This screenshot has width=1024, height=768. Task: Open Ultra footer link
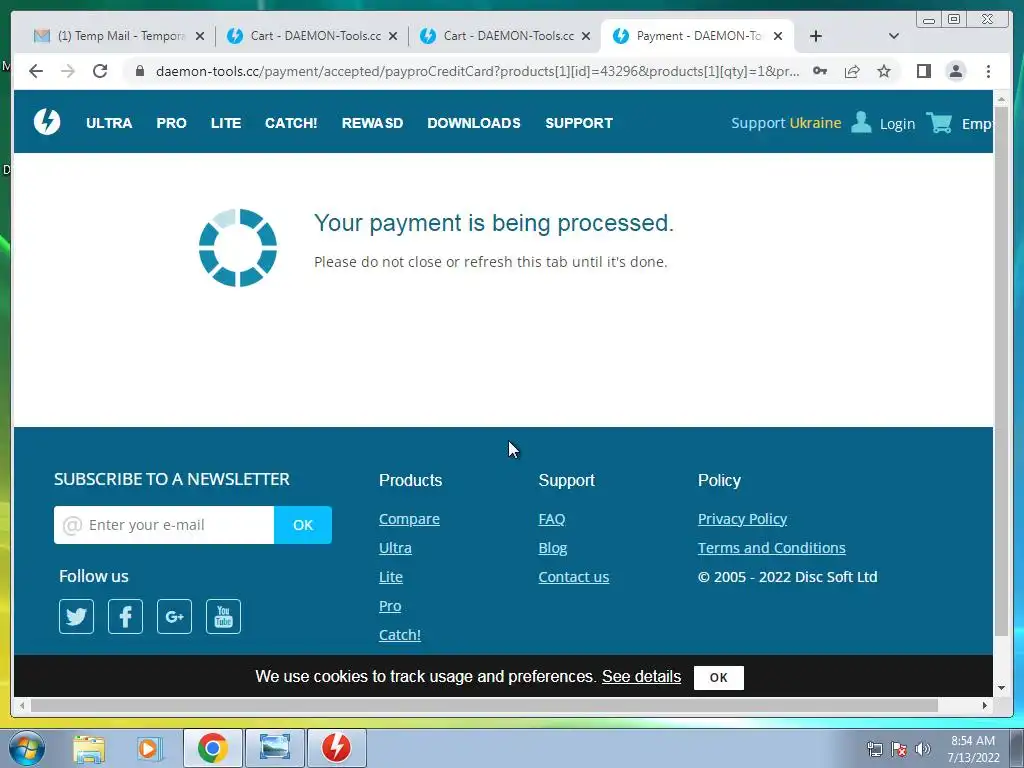395,547
